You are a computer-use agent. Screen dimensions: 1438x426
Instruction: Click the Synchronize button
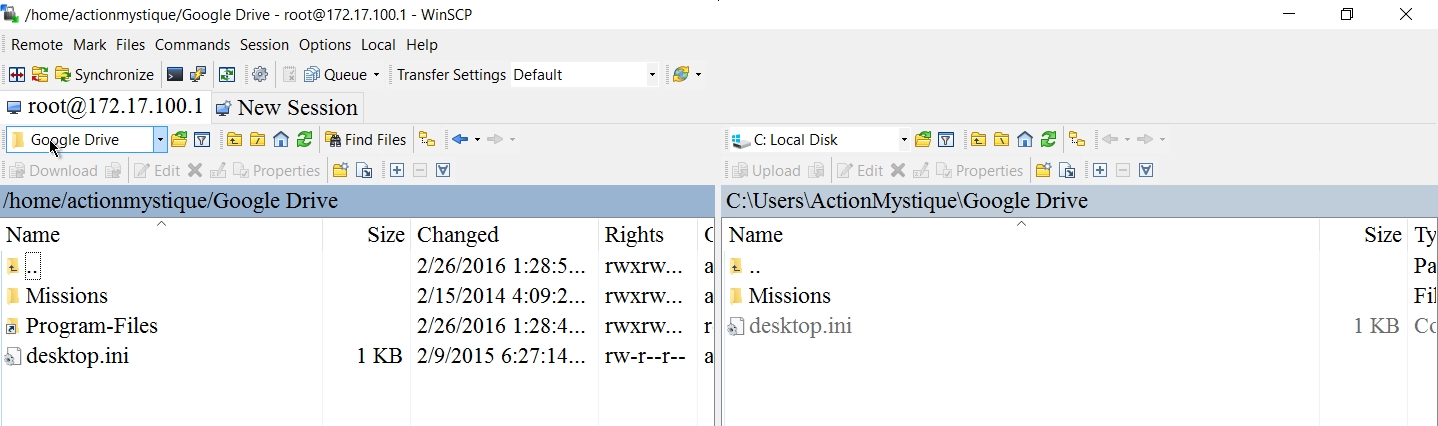pos(104,75)
